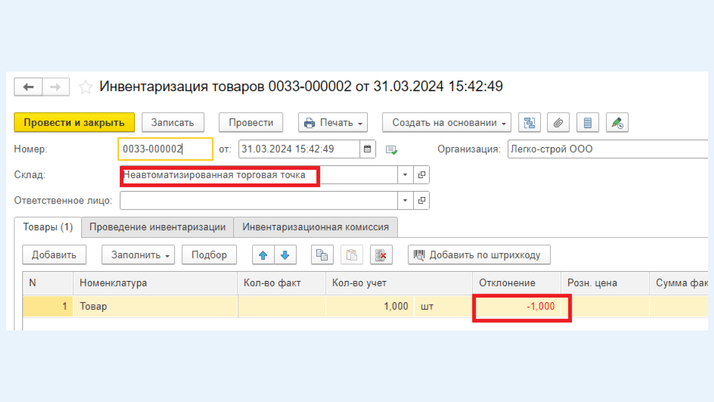Open Склад item with open icon
Image resolution: width=714 pixels, height=402 pixels.
coord(422,175)
